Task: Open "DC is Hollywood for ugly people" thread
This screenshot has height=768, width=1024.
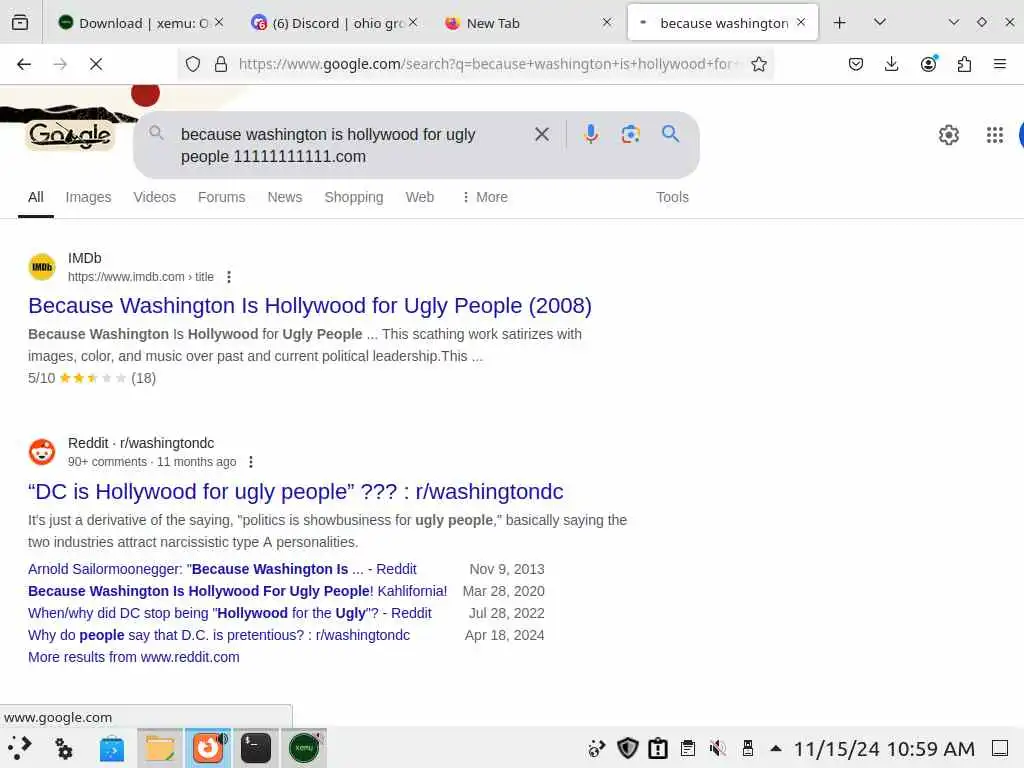Action: pyautogui.click(x=295, y=492)
